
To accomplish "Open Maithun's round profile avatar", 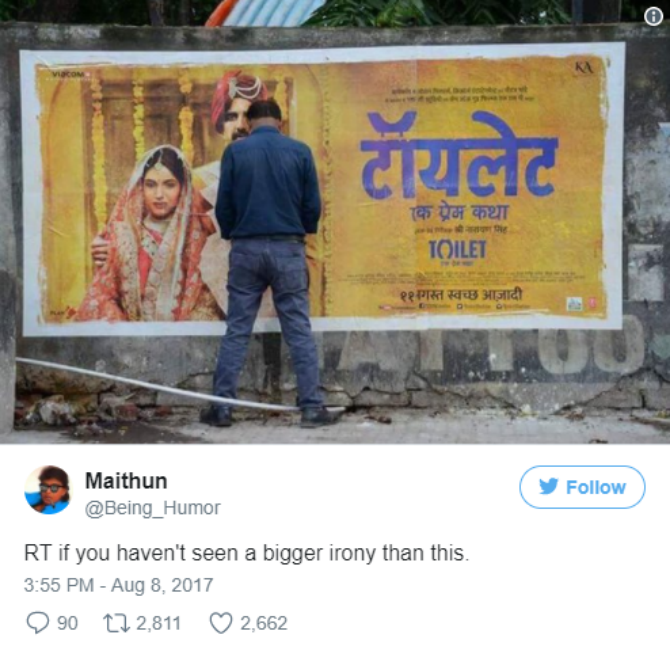I will click(47, 490).
